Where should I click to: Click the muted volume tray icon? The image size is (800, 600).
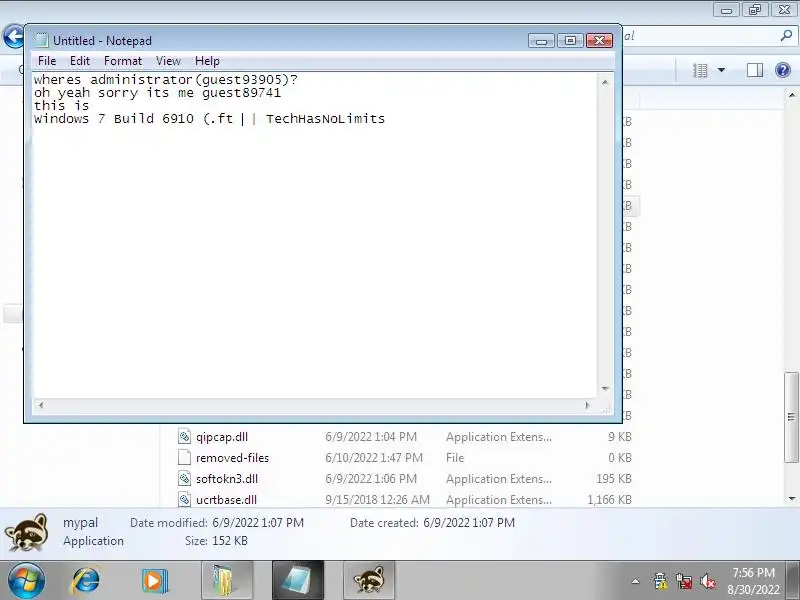708,581
